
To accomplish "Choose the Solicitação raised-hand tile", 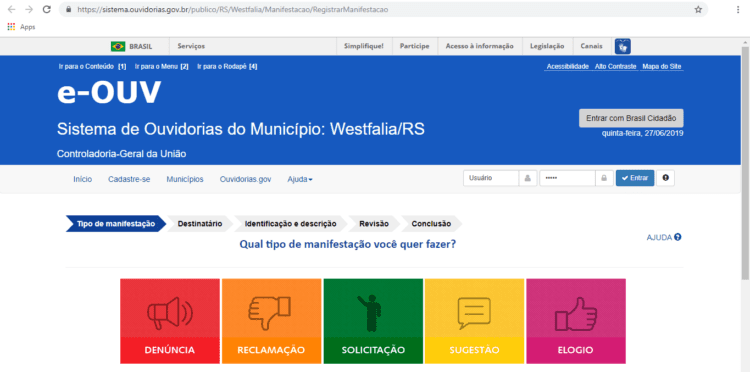I will [x=373, y=321].
